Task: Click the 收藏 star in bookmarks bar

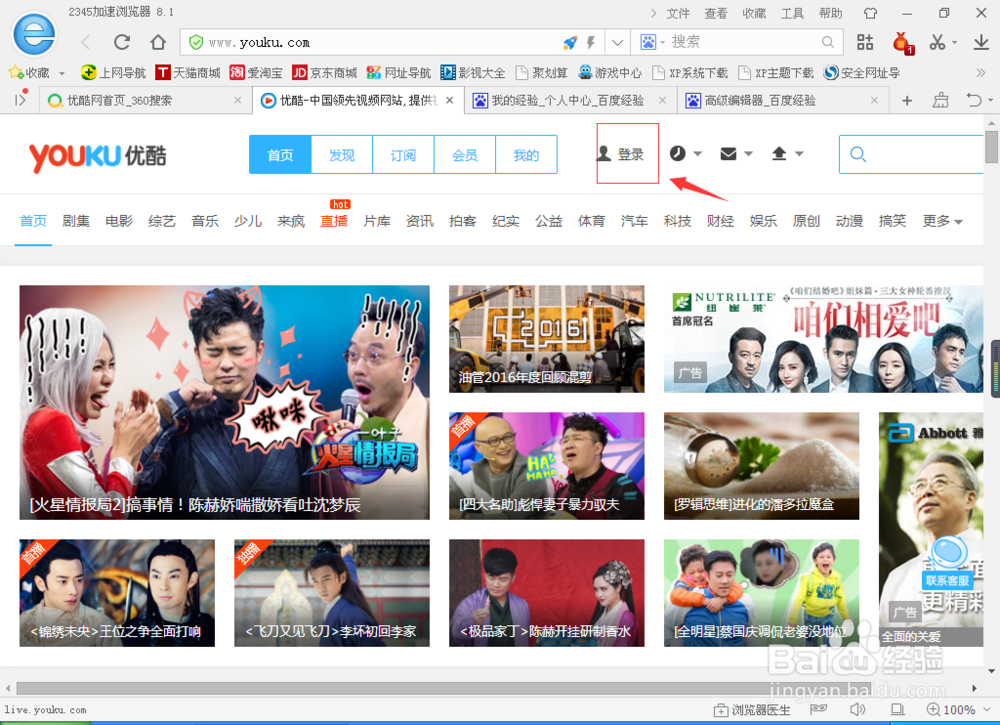Action: pyautogui.click(x=29, y=73)
